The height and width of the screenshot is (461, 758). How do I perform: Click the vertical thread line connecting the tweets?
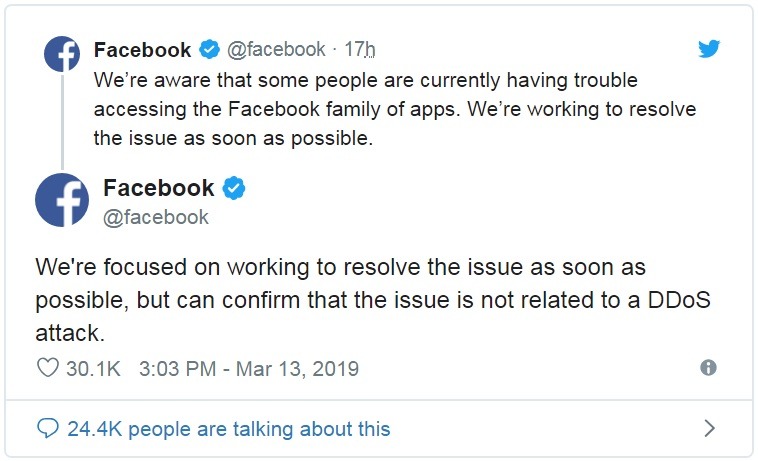62,118
